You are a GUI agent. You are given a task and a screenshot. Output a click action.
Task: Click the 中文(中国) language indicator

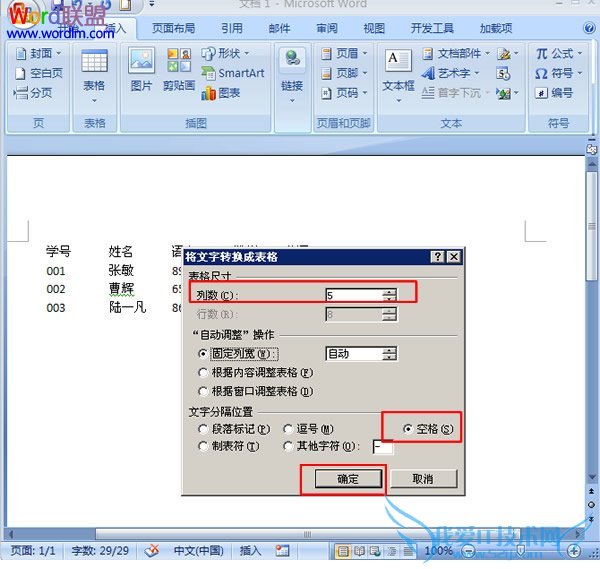pyautogui.click(x=199, y=551)
